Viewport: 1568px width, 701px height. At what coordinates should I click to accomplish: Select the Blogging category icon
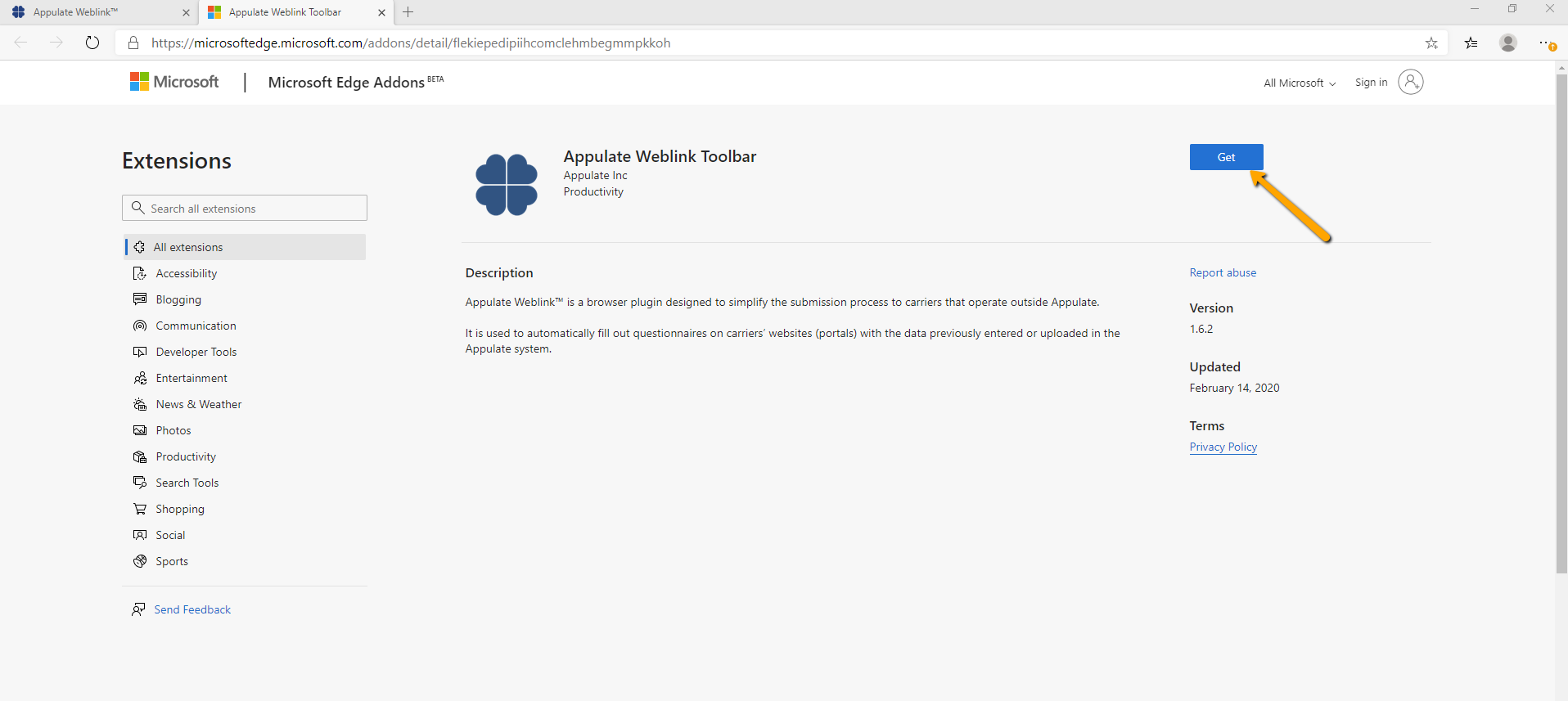[140, 299]
